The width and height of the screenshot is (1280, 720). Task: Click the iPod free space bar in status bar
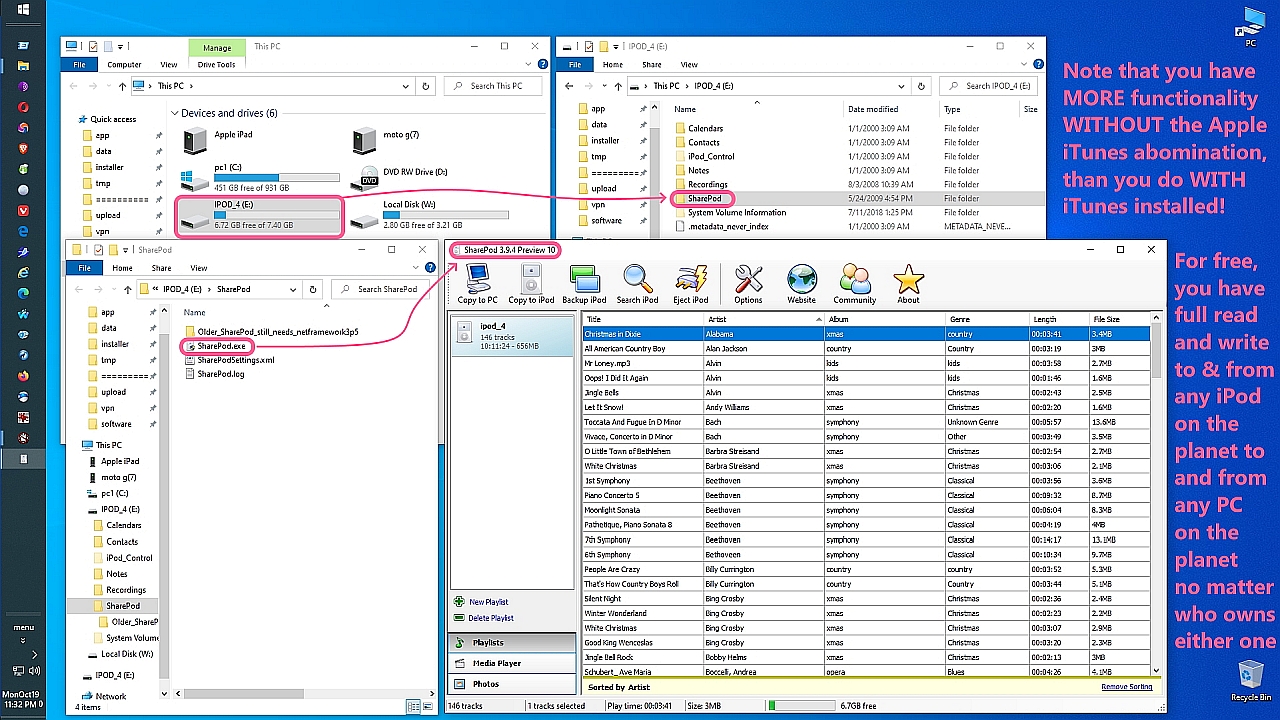800,706
